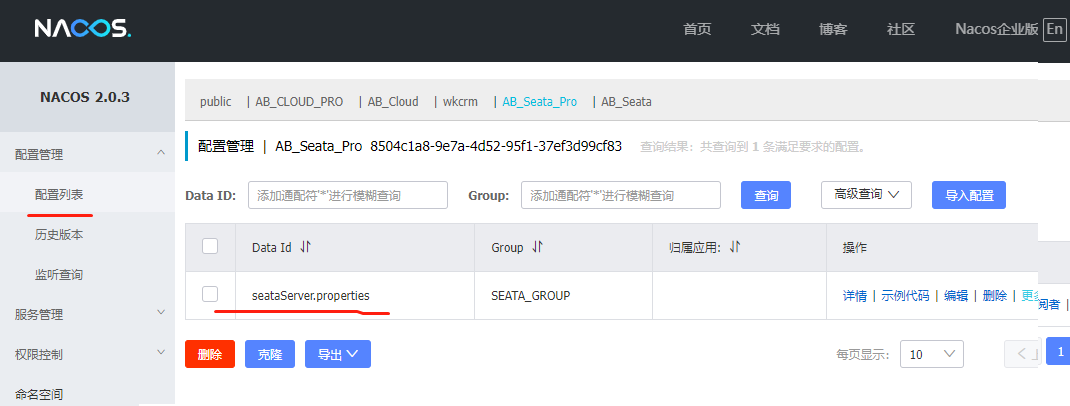Collapse the 配置管理 sidebar section
Viewport: 1070px width, 406px height.
coord(162,153)
